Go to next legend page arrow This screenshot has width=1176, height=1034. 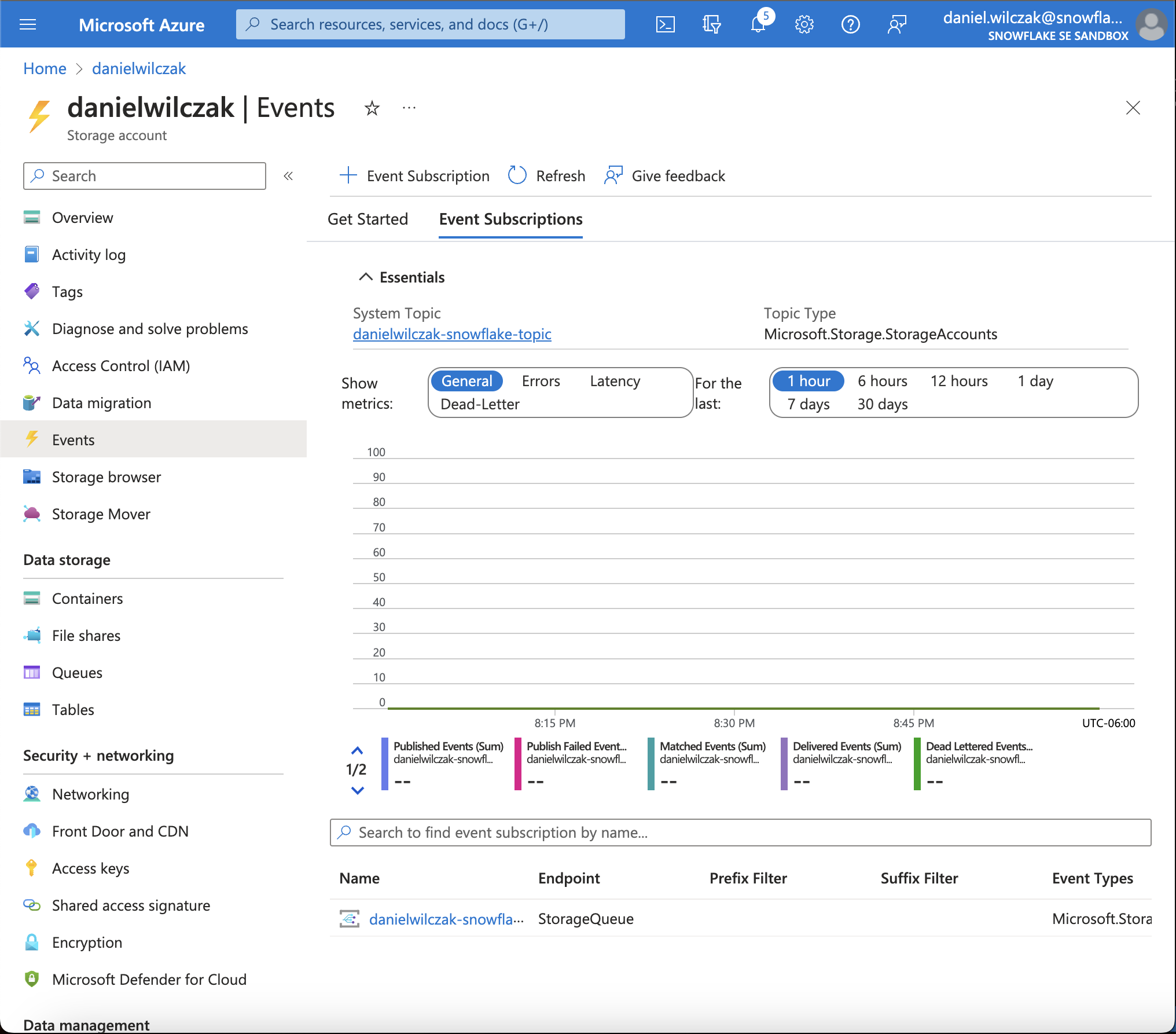pyautogui.click(x=357, y=790)
